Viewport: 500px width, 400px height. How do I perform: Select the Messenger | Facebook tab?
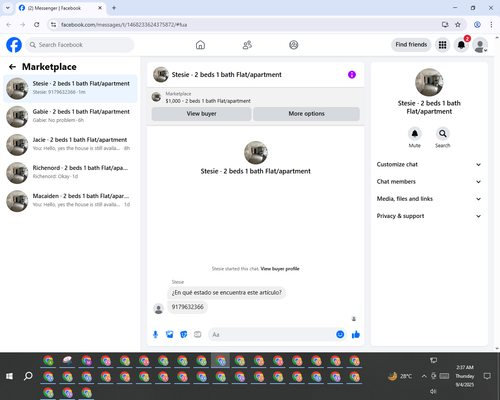point(61,8)
